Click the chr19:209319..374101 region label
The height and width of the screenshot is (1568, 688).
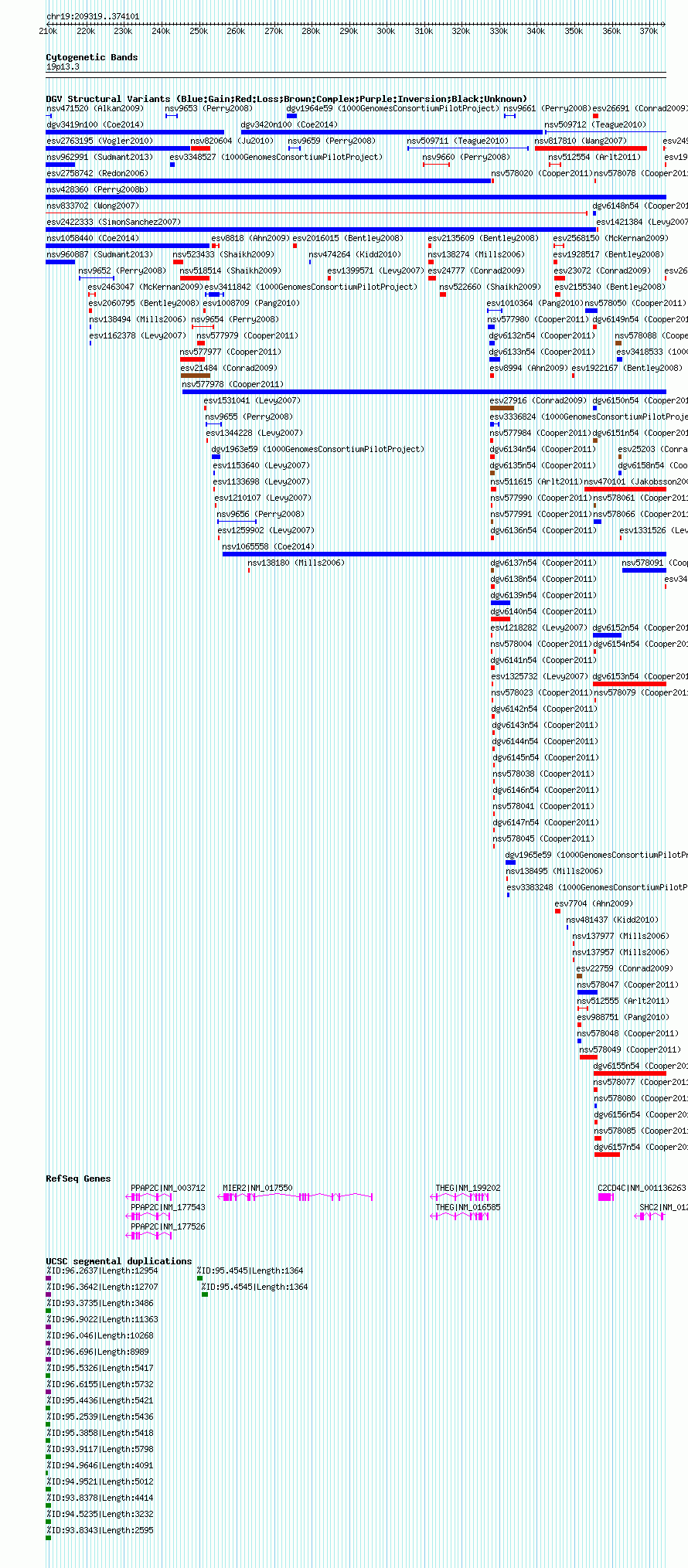pyautogui.click(x=93, y=16)
